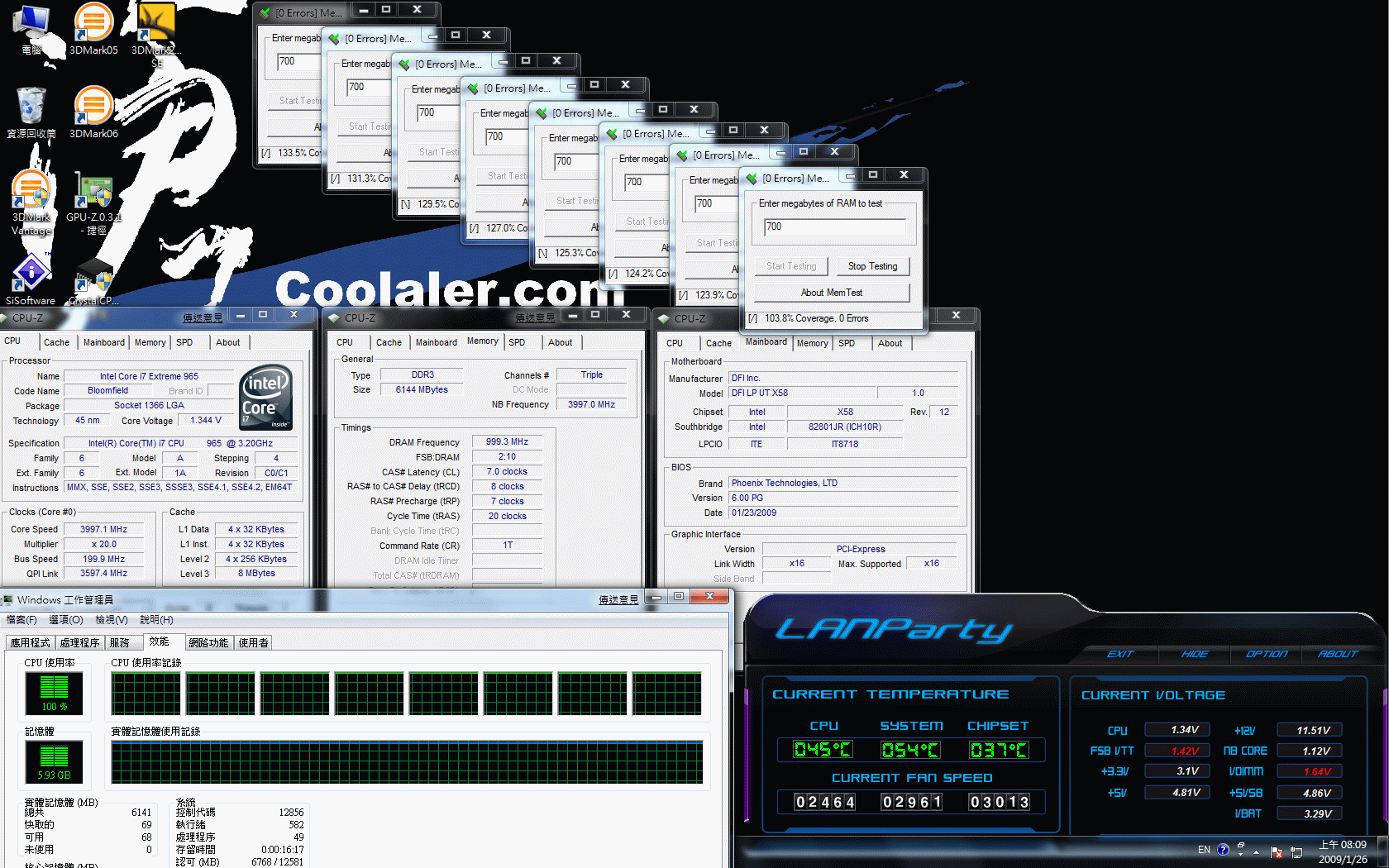Click the EN language indicator

[1204, 850]
